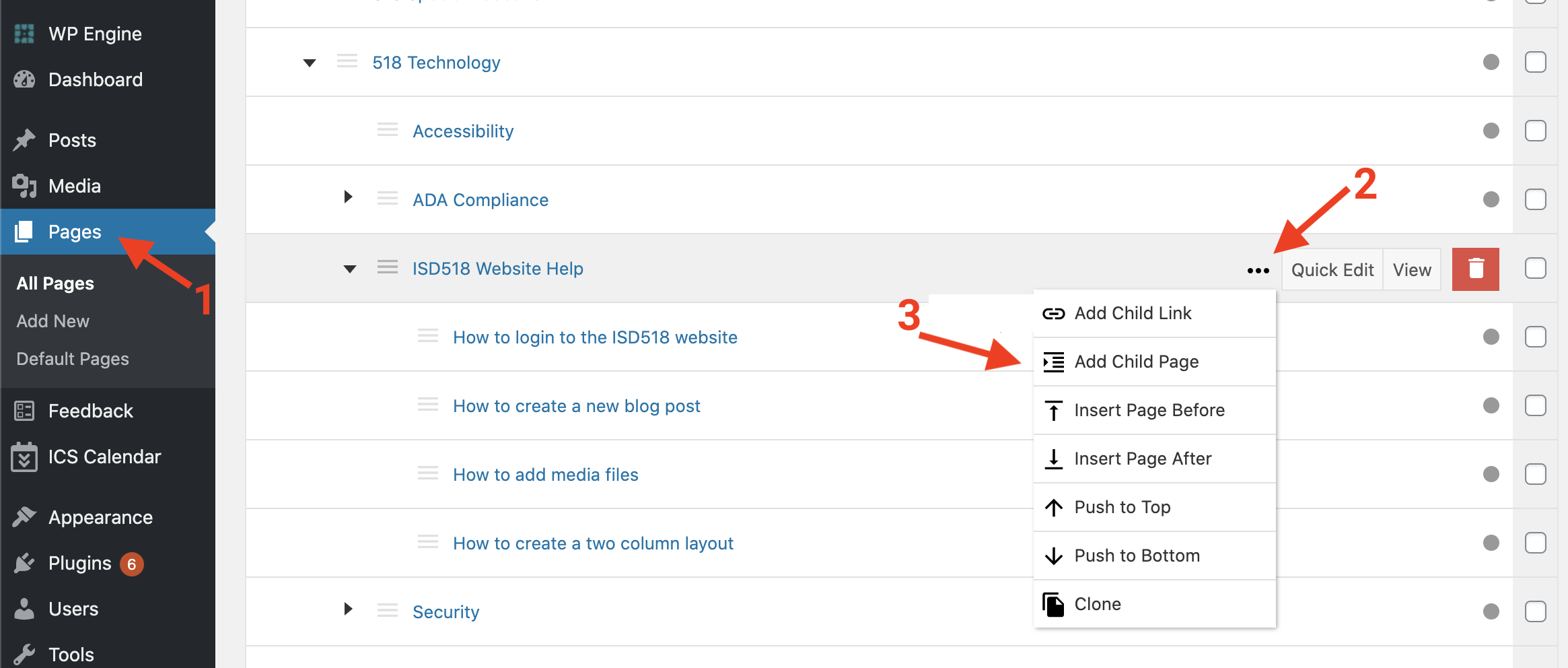Click the gray status dot for ADA Compliance

1491,199
